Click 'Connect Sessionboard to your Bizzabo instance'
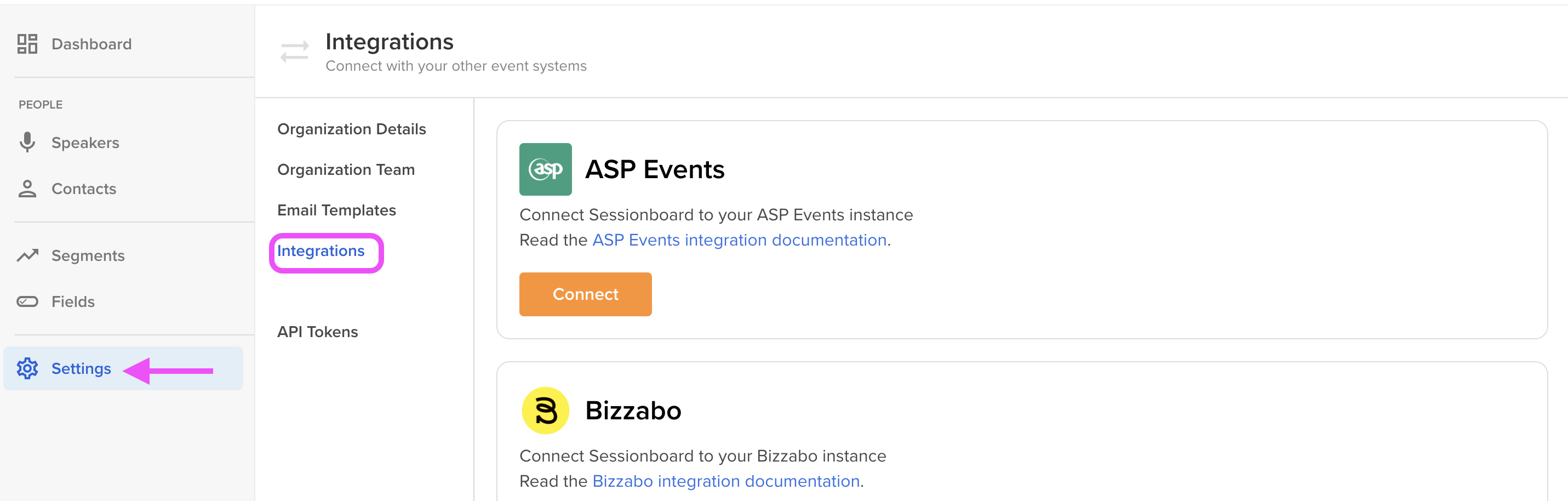 703,456
